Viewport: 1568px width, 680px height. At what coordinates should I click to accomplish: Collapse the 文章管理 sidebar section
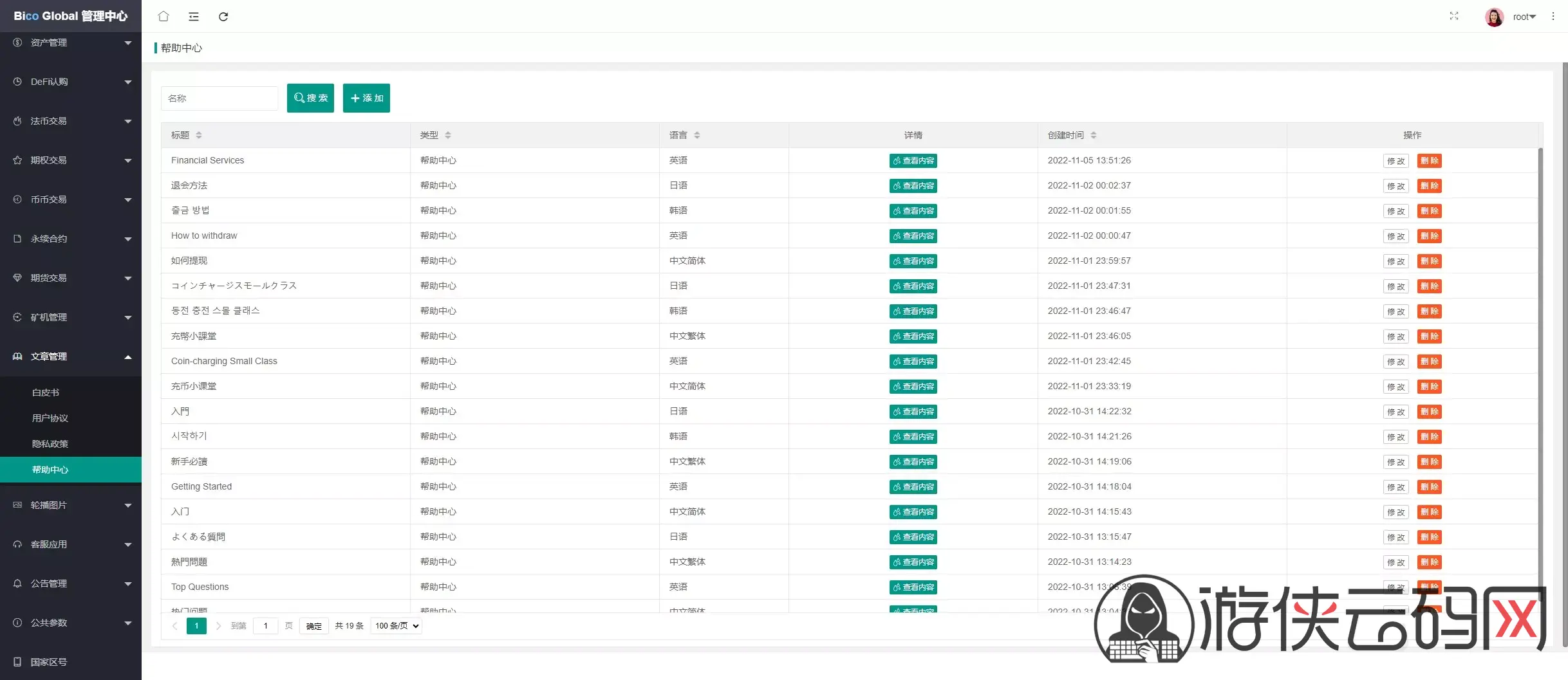click(x=71, y=356)
